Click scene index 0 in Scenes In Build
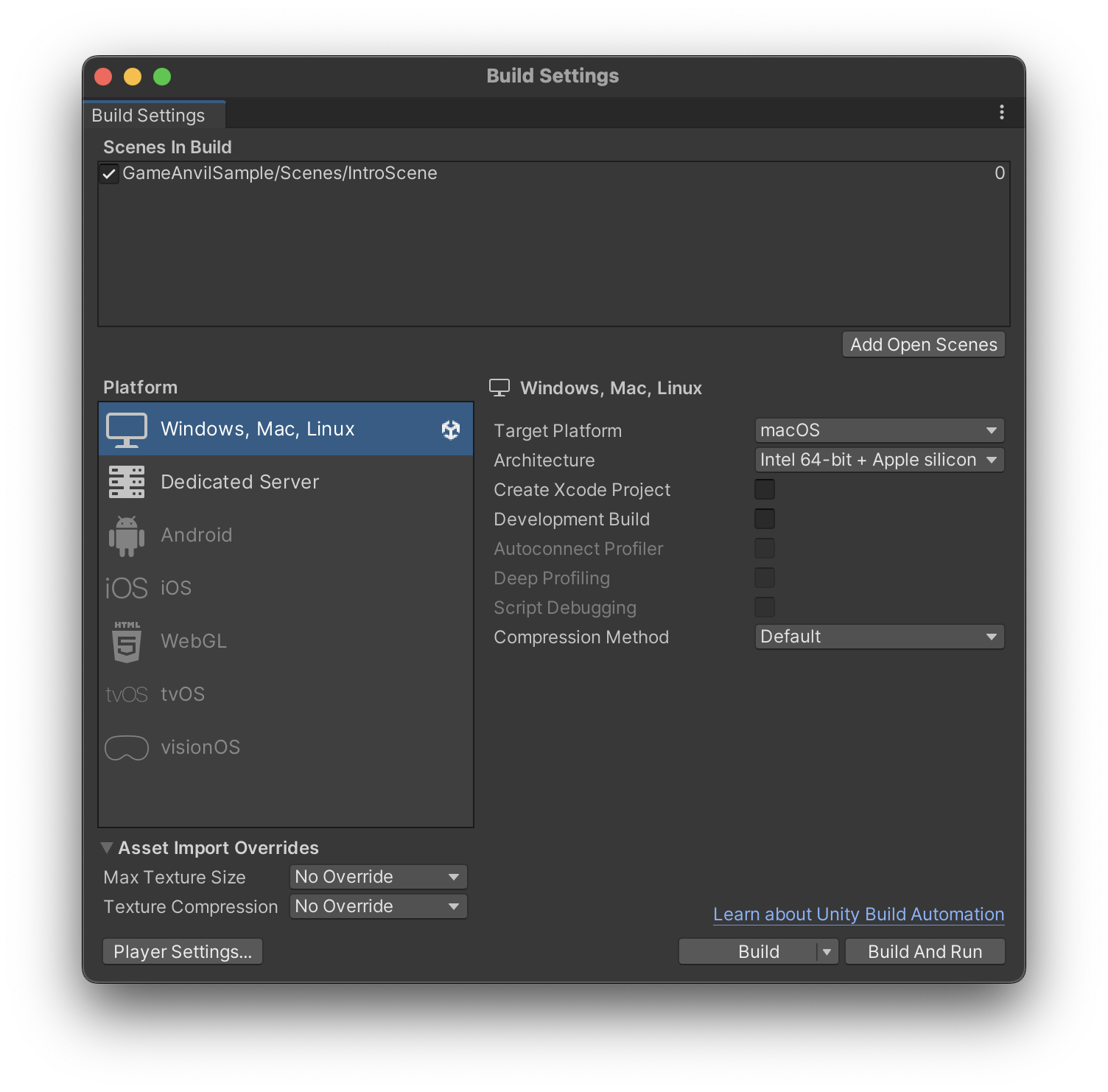 [x=1000, y=173]
